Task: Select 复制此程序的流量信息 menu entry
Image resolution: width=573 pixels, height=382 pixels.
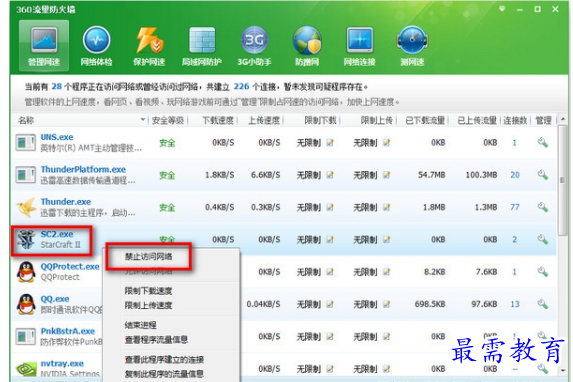Action: [x=164, y=374]
